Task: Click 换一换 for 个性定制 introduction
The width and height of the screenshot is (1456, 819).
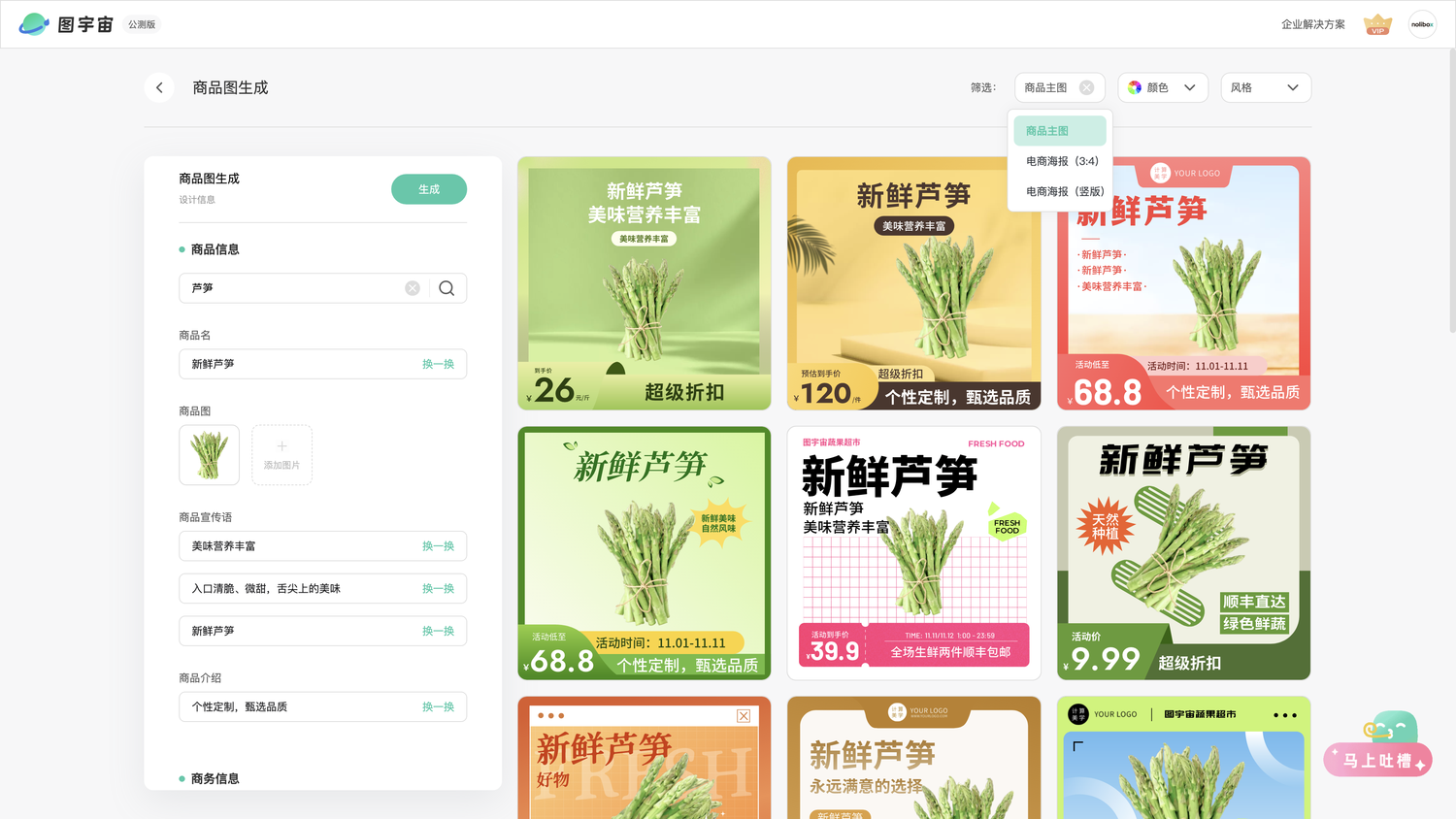Action: (x=438, y=706)
